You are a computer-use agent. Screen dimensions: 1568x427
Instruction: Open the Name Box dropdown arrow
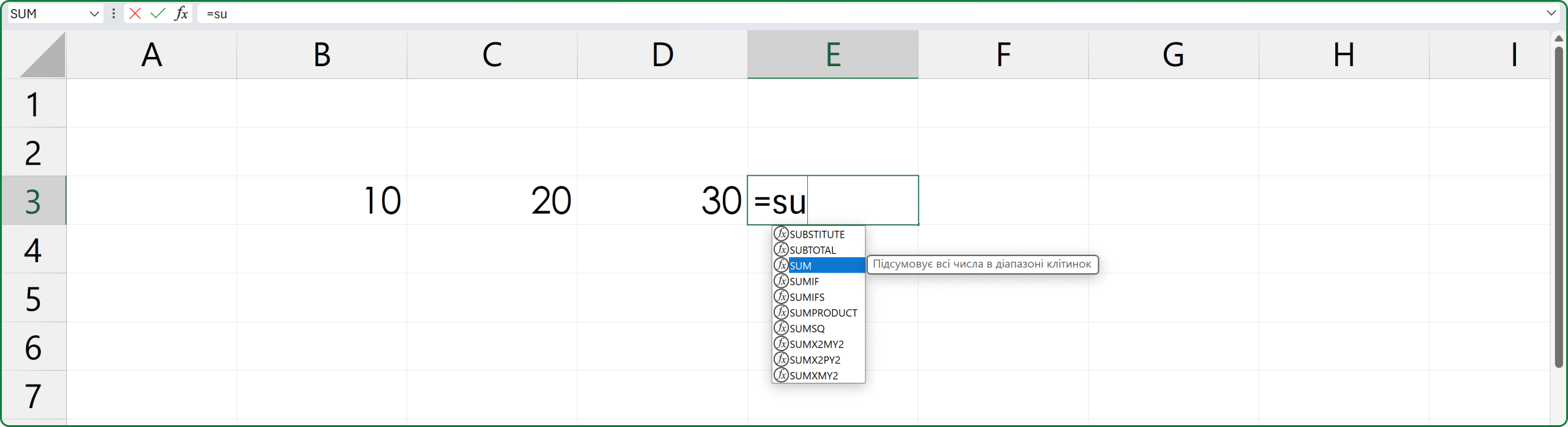pyautogui.click(x=94, y=13)
